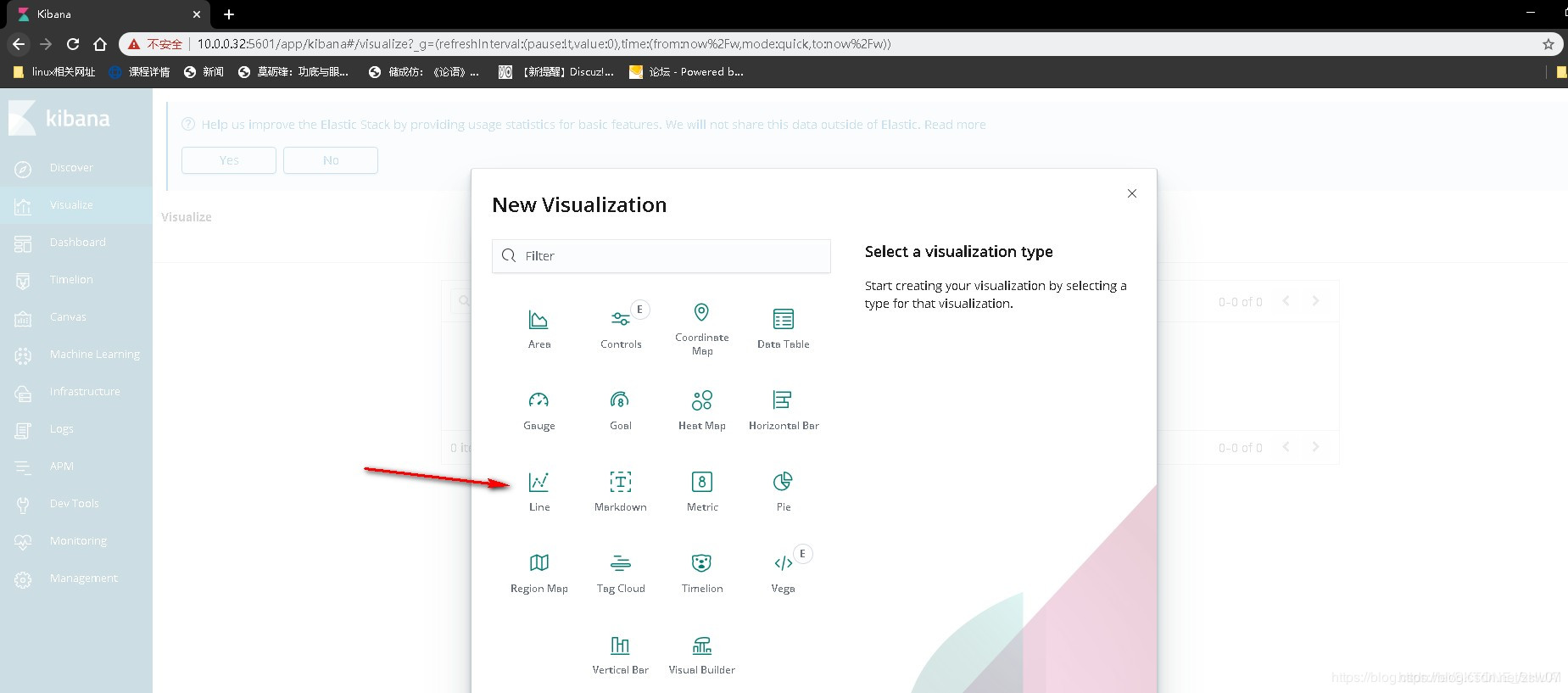Open the 论坛 - Powered b... bookmark
The width and height of the screenshot is (1568, 693).
686,72
